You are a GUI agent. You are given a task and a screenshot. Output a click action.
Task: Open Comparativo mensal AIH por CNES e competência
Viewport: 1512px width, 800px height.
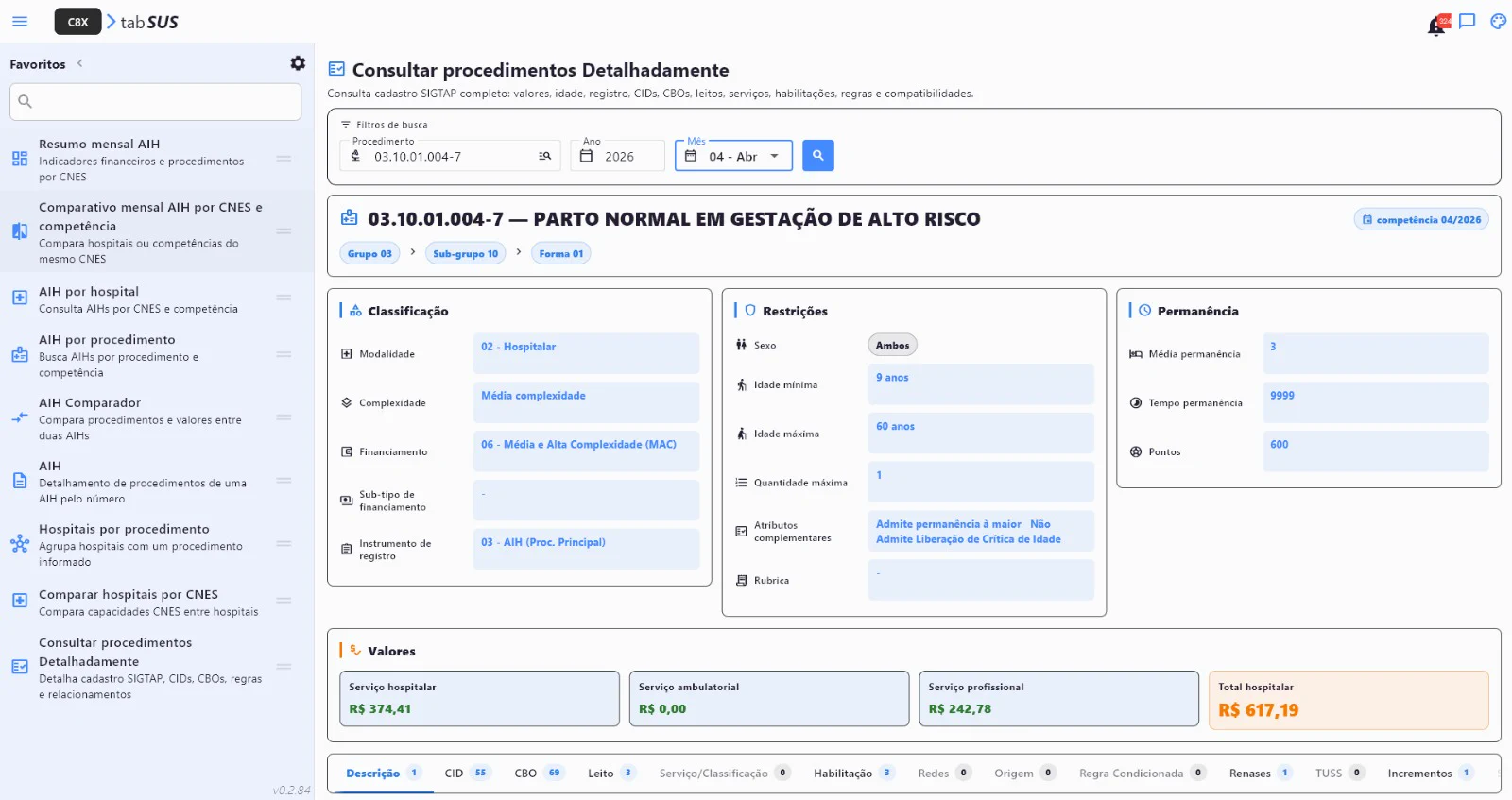[x=157, y=232]
